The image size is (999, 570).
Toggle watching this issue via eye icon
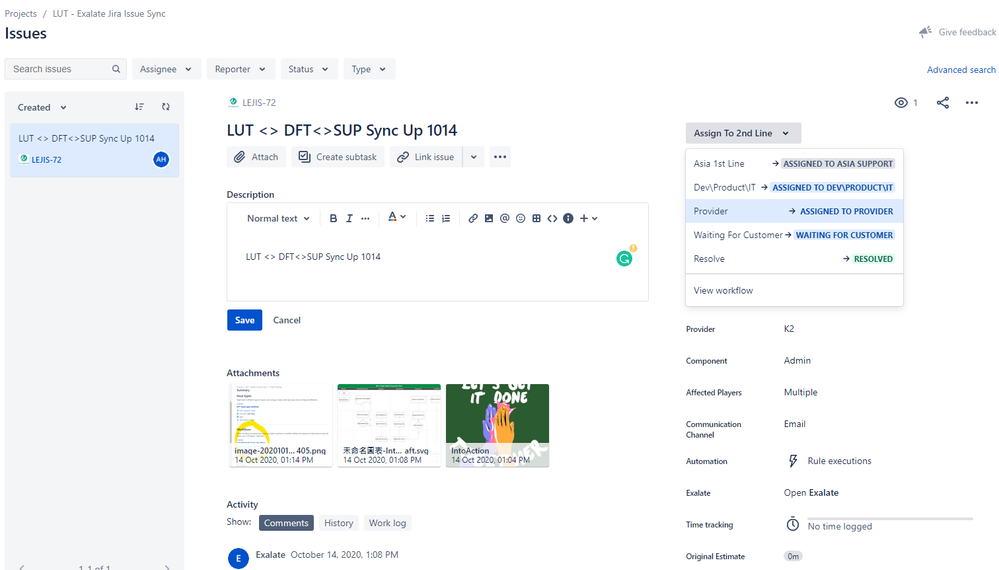[x=901, y=103]
